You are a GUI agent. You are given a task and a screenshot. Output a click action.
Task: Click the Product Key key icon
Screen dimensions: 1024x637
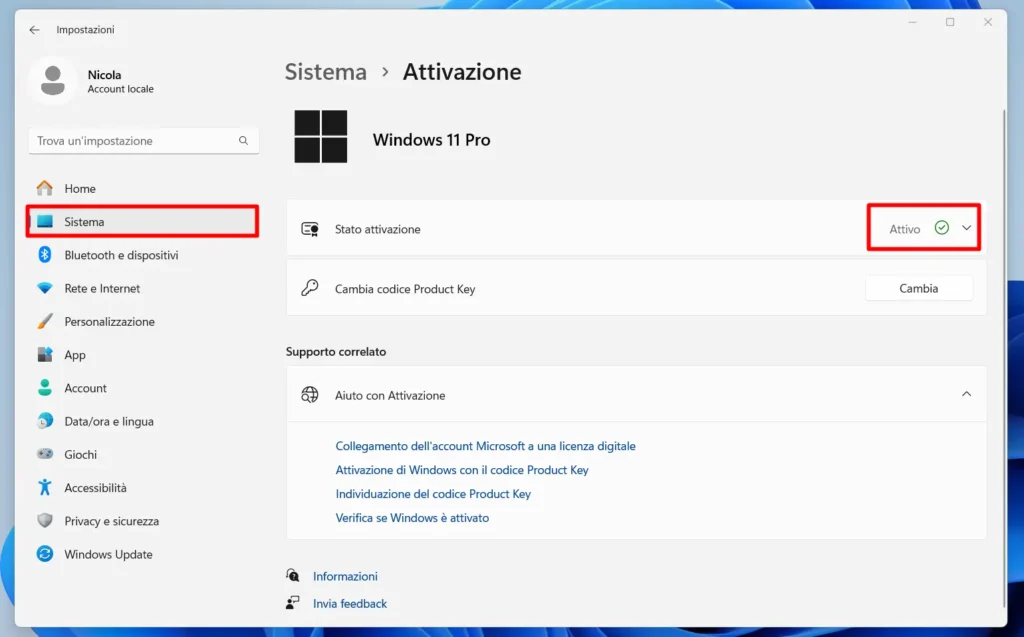pos(310,288)
